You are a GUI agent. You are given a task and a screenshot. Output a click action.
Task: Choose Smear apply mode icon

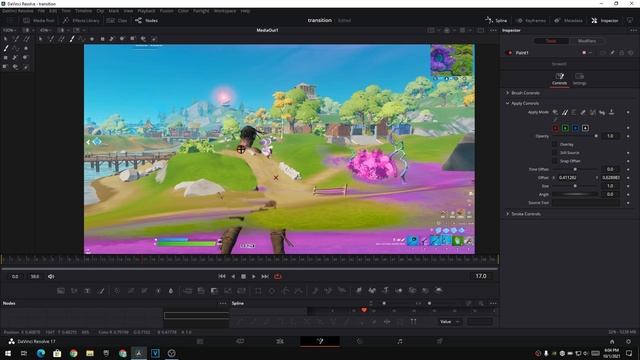602,112
